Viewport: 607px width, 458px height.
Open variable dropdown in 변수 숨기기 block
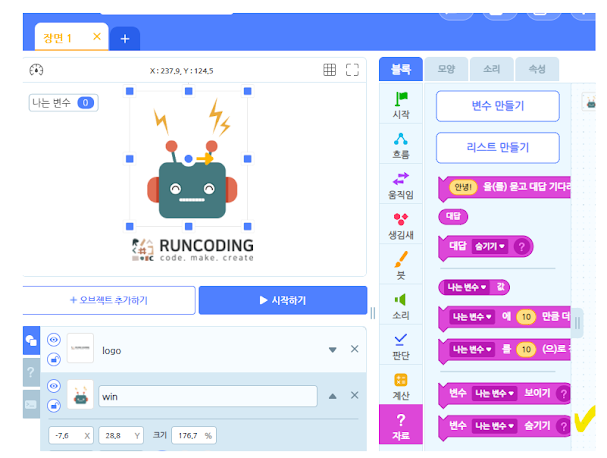[x=494, y=426]
